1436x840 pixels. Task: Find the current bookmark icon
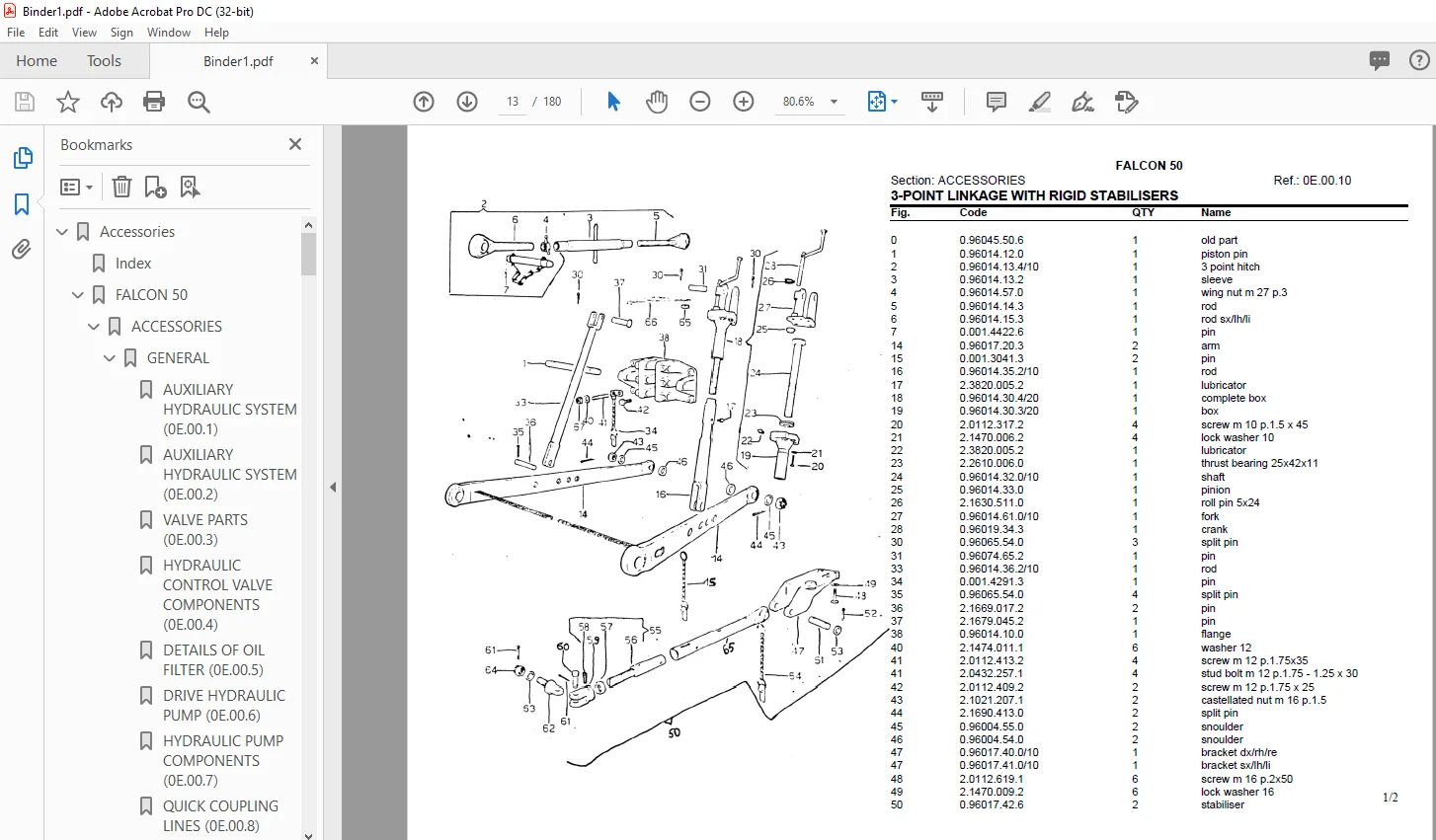click(x=190, y=187)
